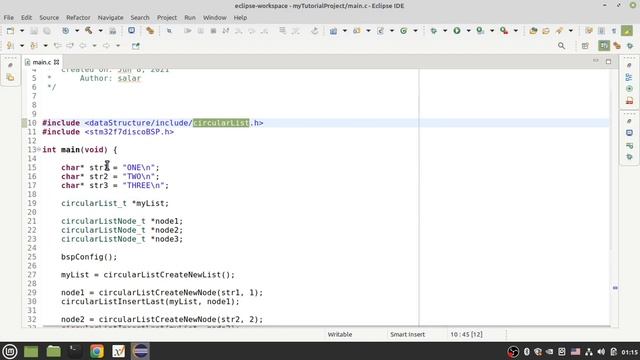Open the Source menu
Screen dimensions: 640x360
(x=49, y=18)
